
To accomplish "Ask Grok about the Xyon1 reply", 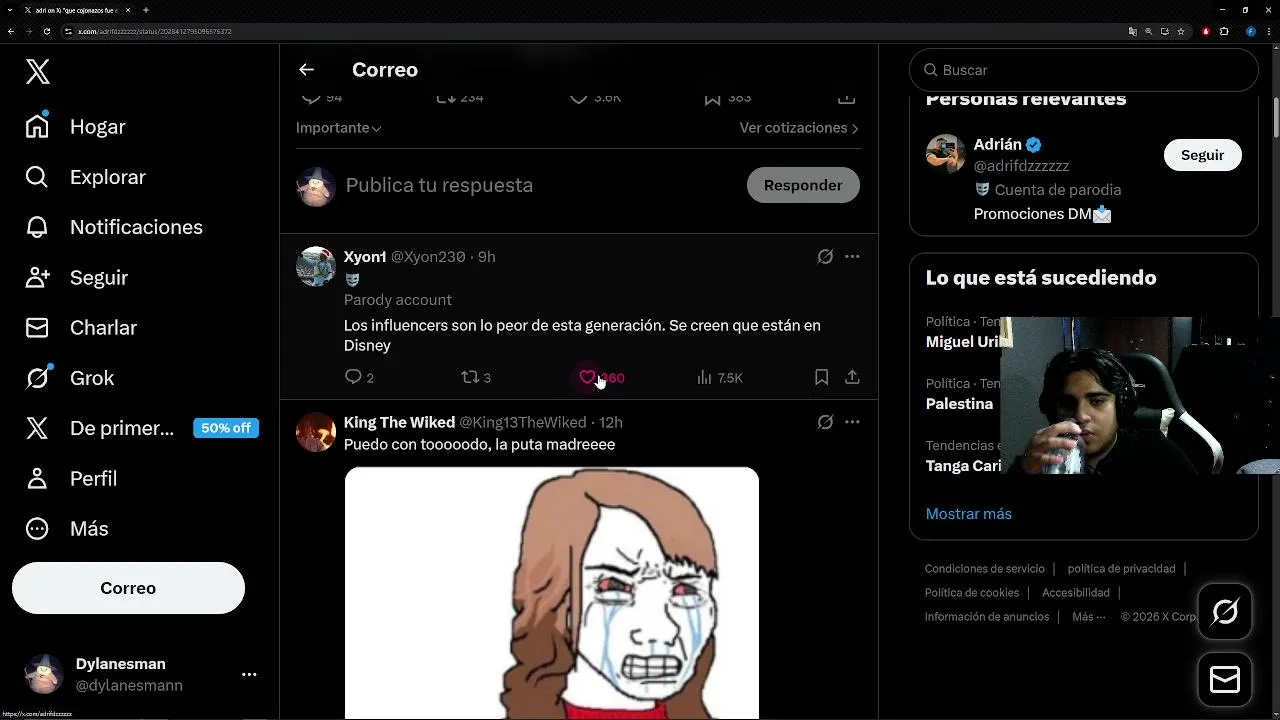I will tap(825, 257).
